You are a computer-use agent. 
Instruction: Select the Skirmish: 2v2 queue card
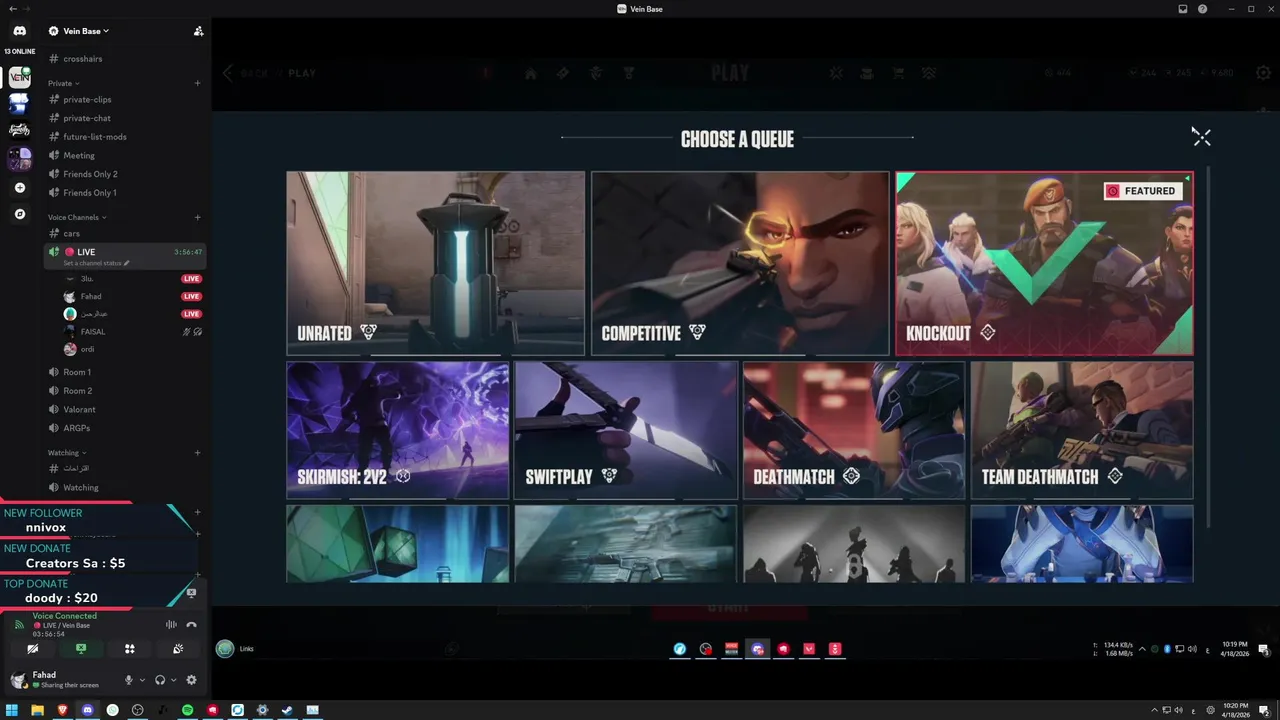click(397, 430)
